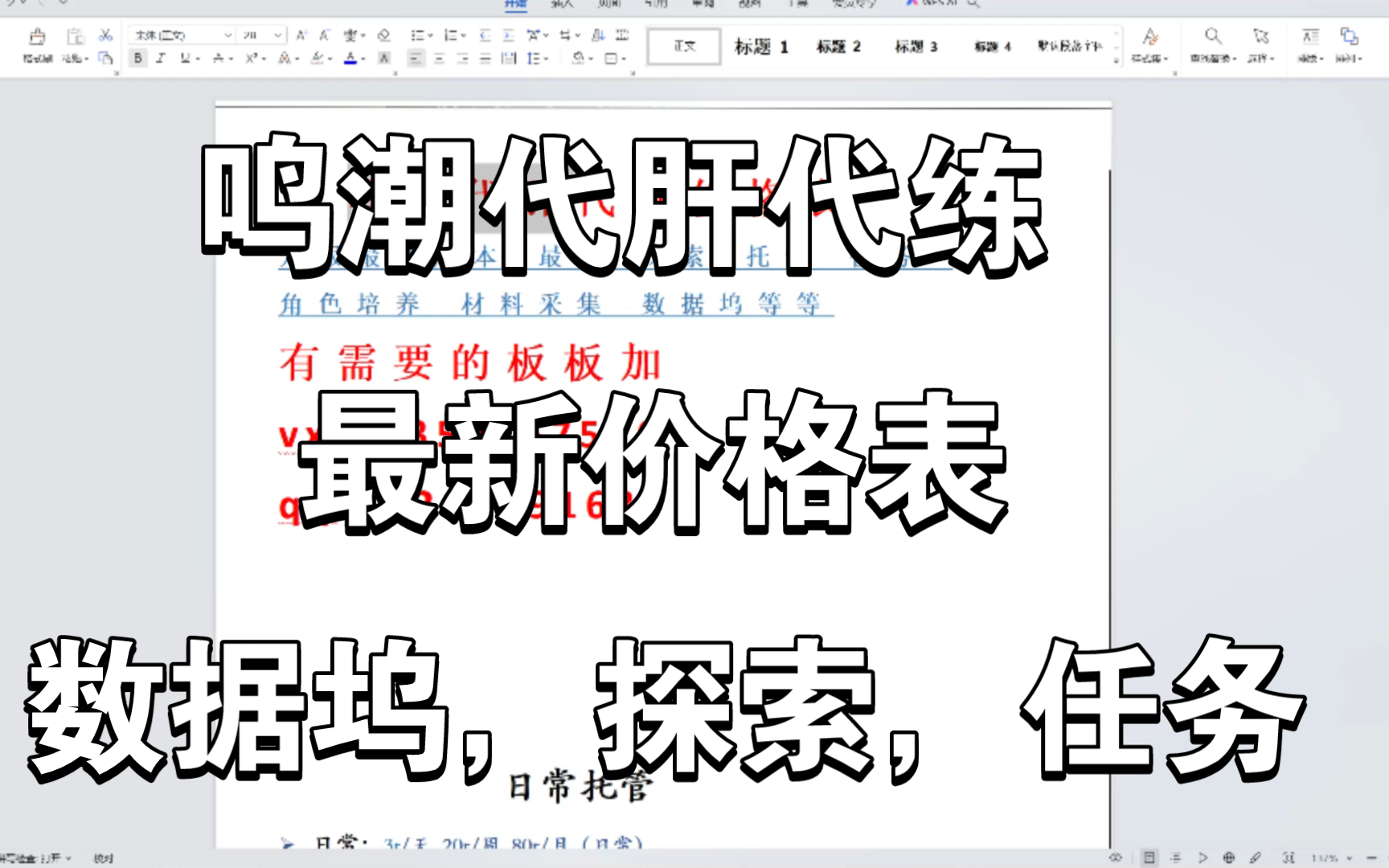Toggle Strikethrough formatting

pyautogui.click(x=218, y=59)
